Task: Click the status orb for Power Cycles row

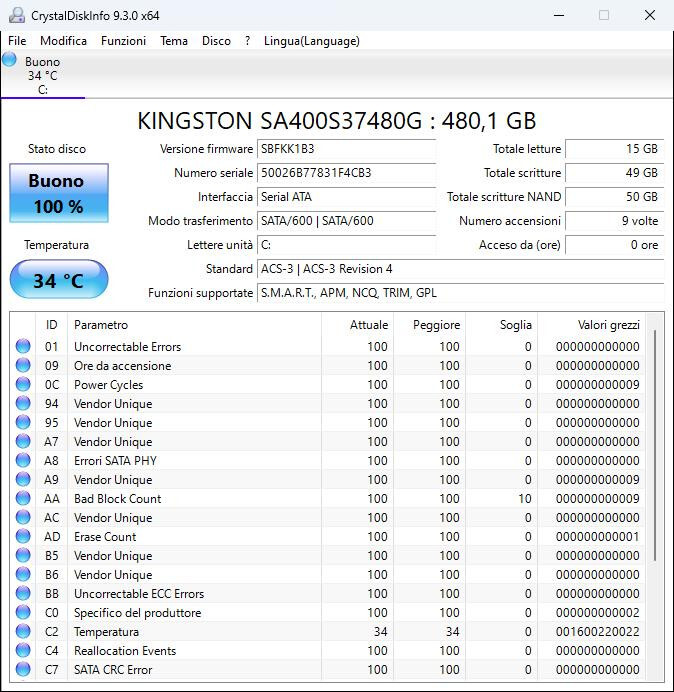Action: (x=23, y=384)
